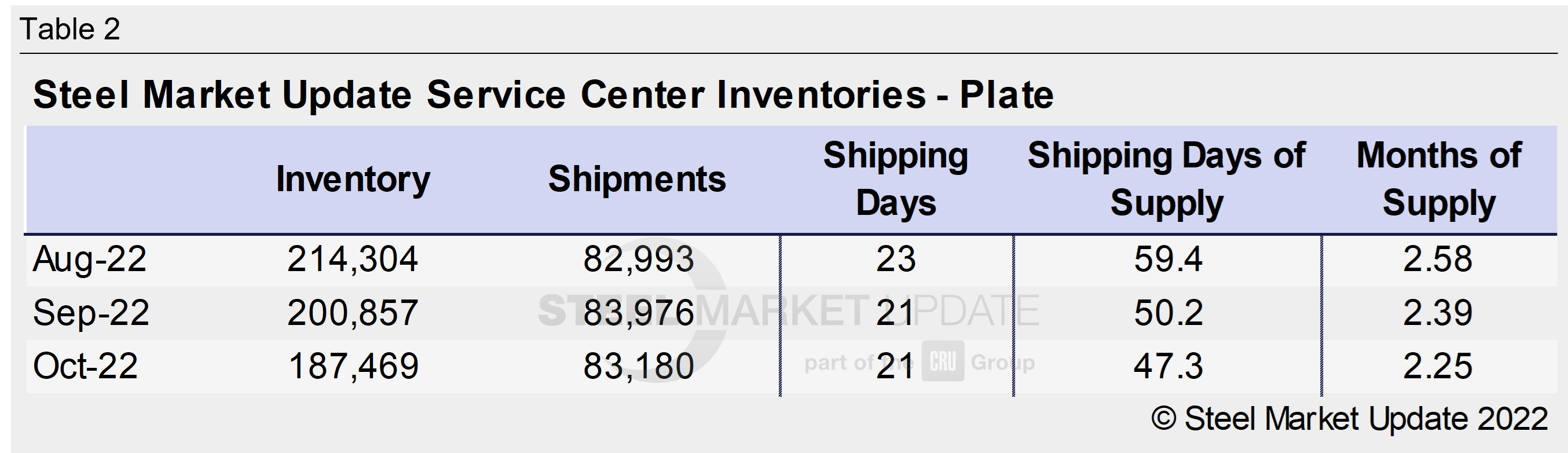Click the Oct-22 shipments value 83,180
This screenshot has height=453, width=1568.
click(x=639, y=367)
